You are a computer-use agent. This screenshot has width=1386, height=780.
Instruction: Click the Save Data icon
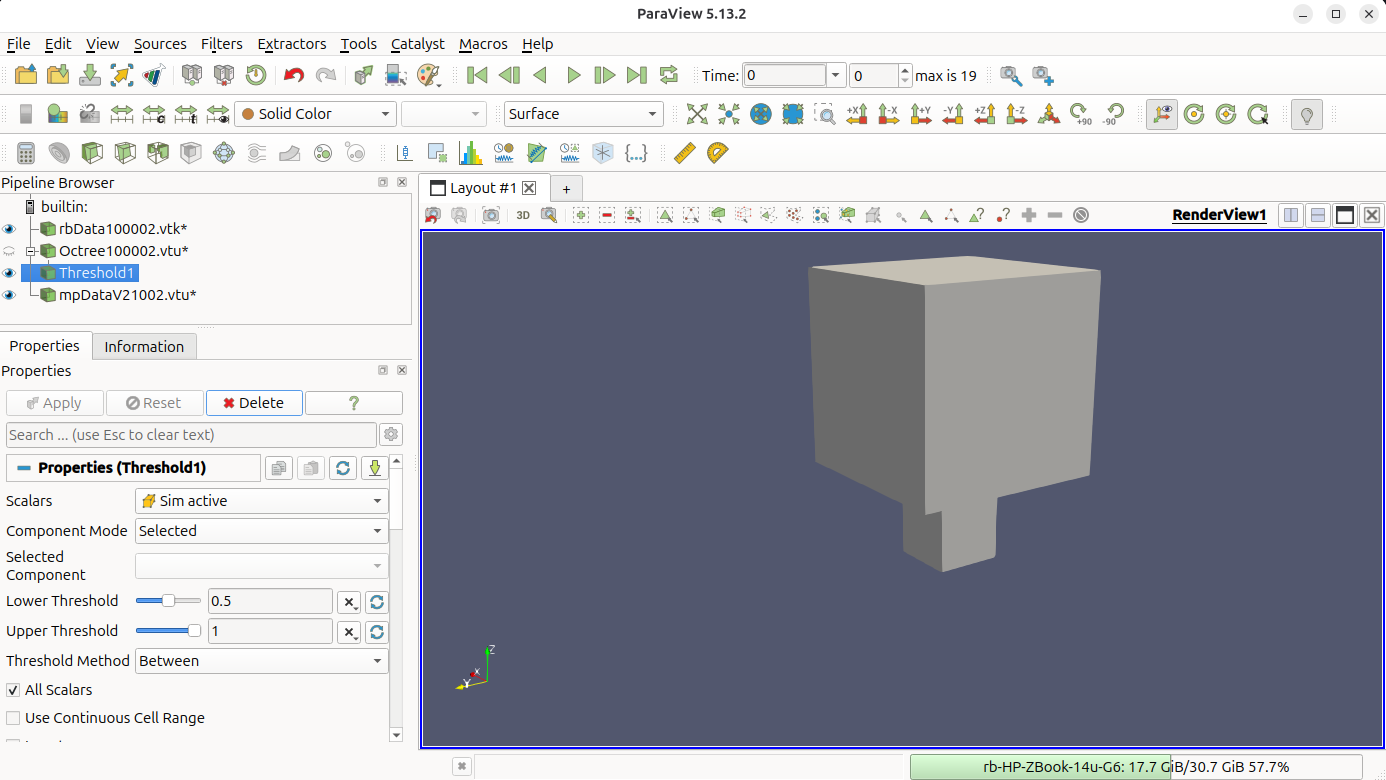pyautogui.click(x=90, y=75)
